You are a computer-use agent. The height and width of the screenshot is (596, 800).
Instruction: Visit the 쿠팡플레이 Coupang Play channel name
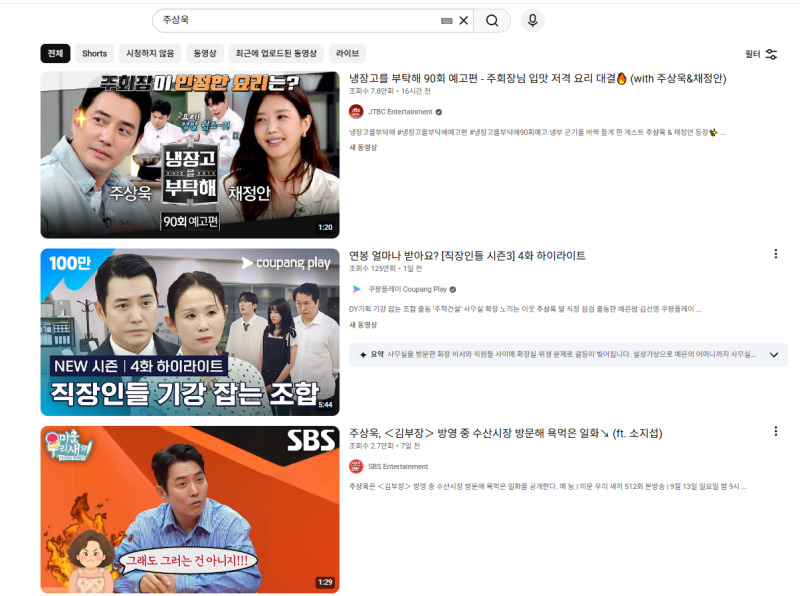(407, 289)
